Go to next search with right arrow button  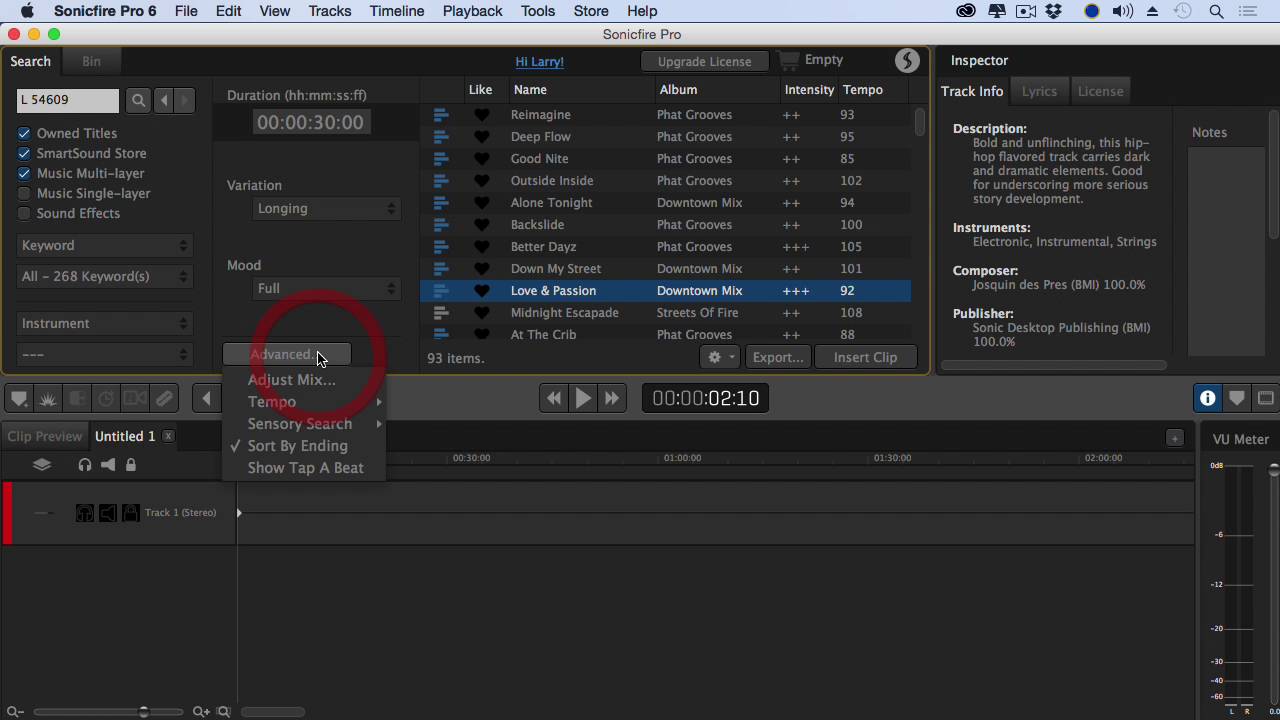pyautogui.click(x=187, y=100)
